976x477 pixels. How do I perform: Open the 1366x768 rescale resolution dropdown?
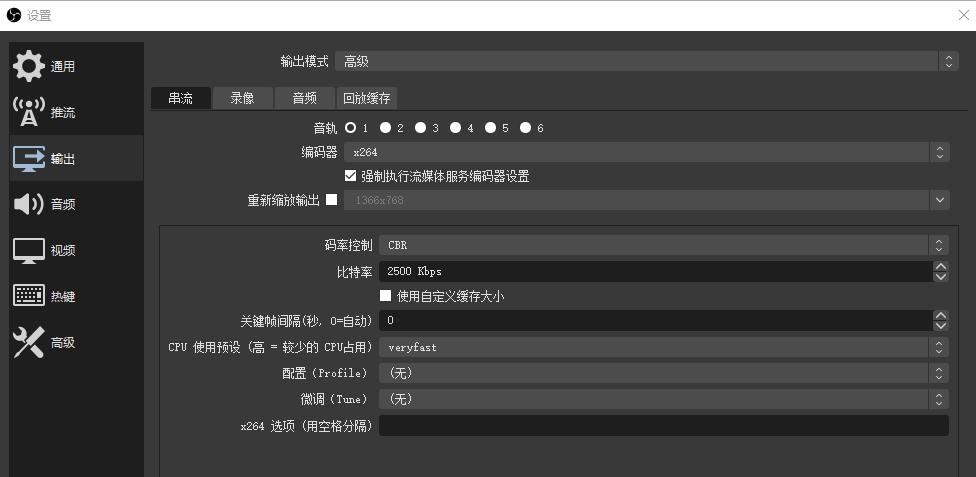(647, 200)
